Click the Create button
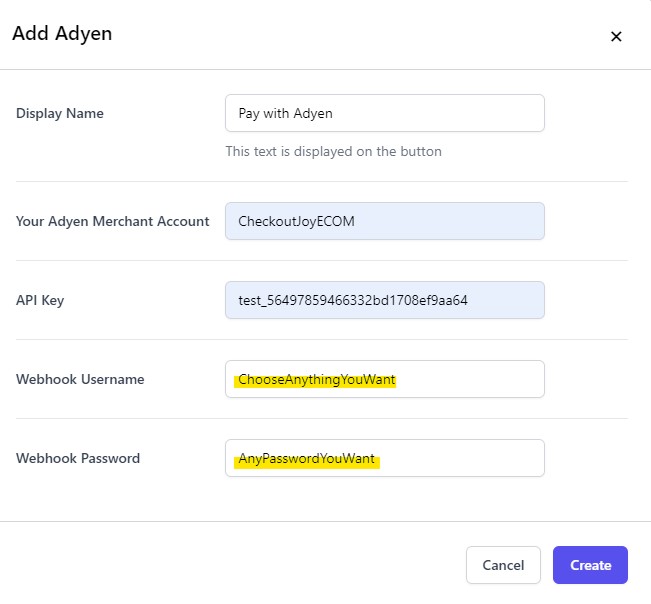Viewport: 651px width, 604px height. (x=590, y=565)
